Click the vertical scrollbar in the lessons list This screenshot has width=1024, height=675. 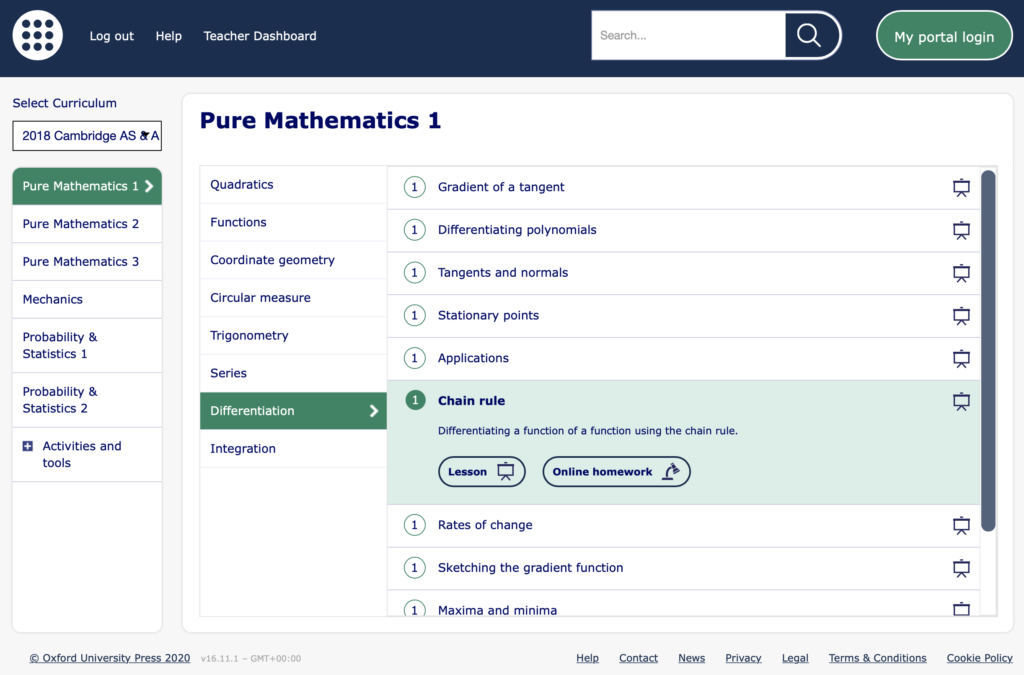(x=988, y=350)
